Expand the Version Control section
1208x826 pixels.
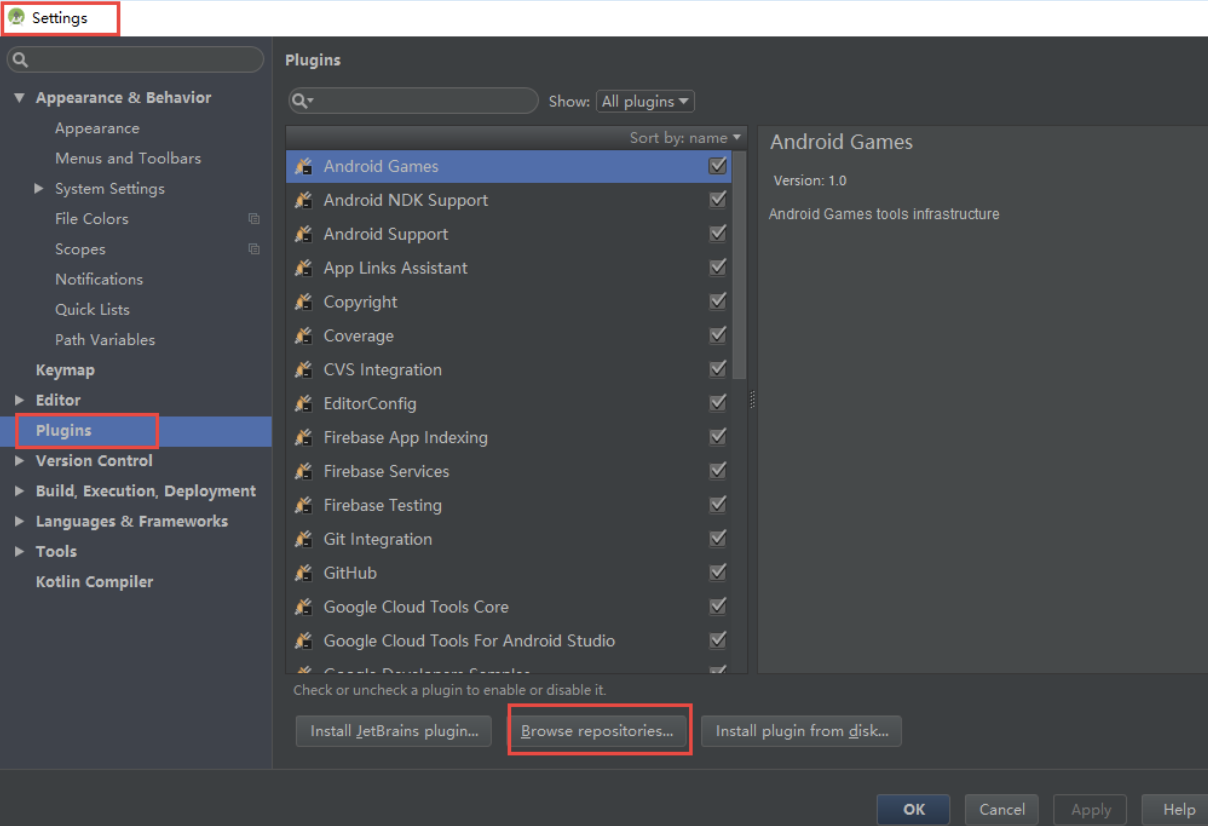pyautogui.click(x=19, y=461)
